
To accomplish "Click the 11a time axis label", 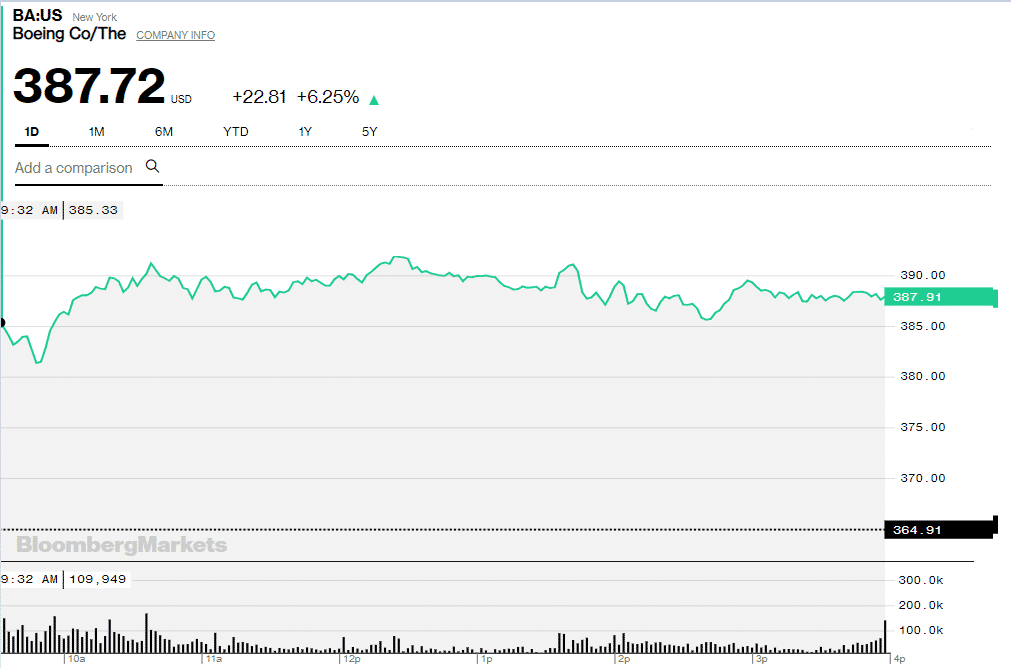I will pos(214,659).
